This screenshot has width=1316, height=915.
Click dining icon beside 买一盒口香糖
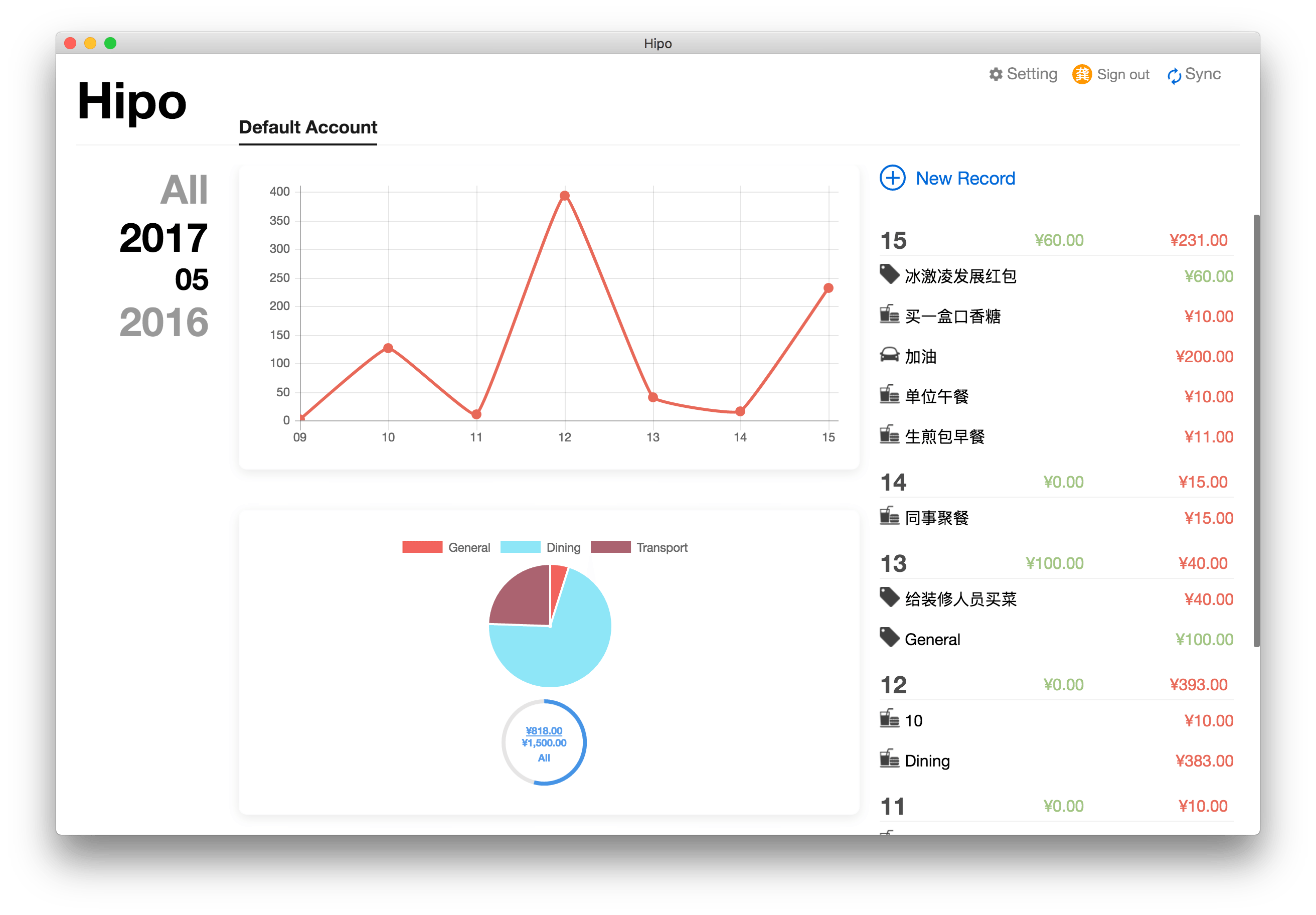(x=889, y=314)
